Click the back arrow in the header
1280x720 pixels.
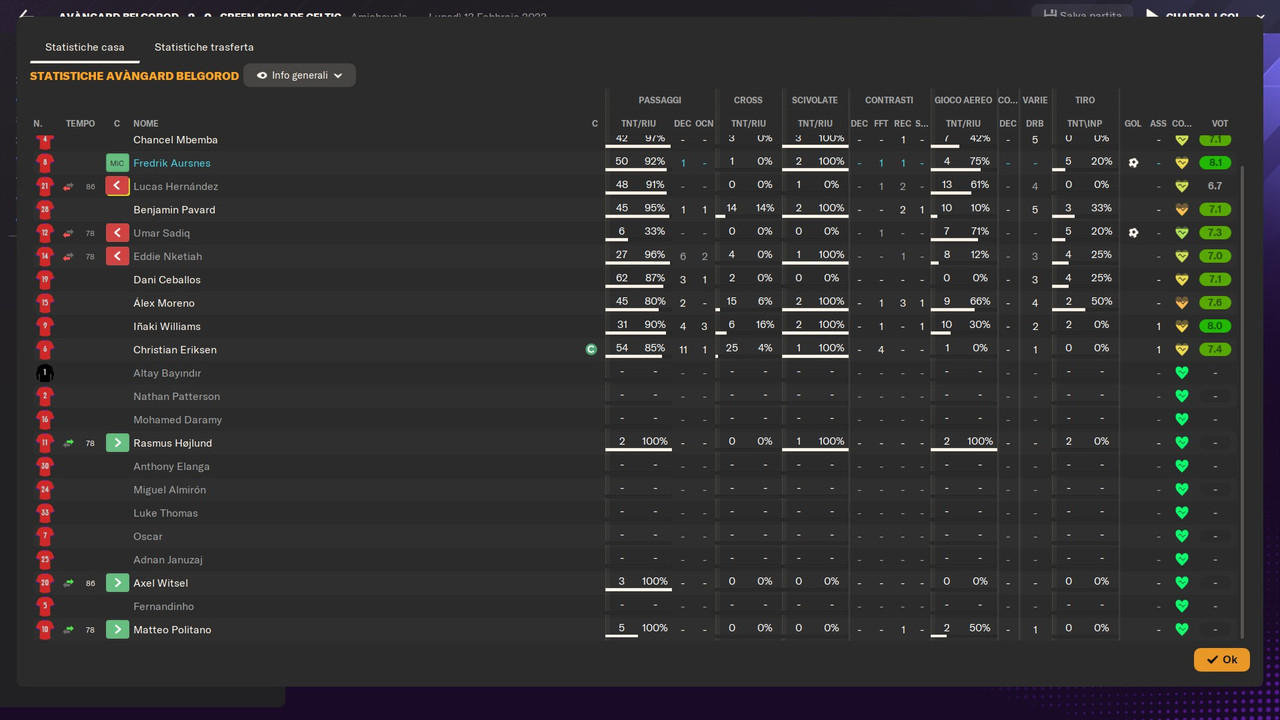(x=27, y=15)
